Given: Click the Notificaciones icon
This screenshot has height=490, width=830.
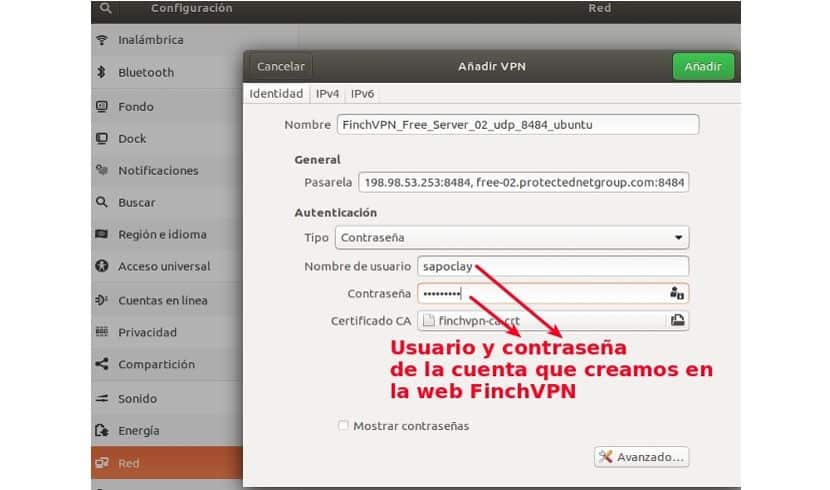Looking at the screenshot, I should tap(102, 170).
